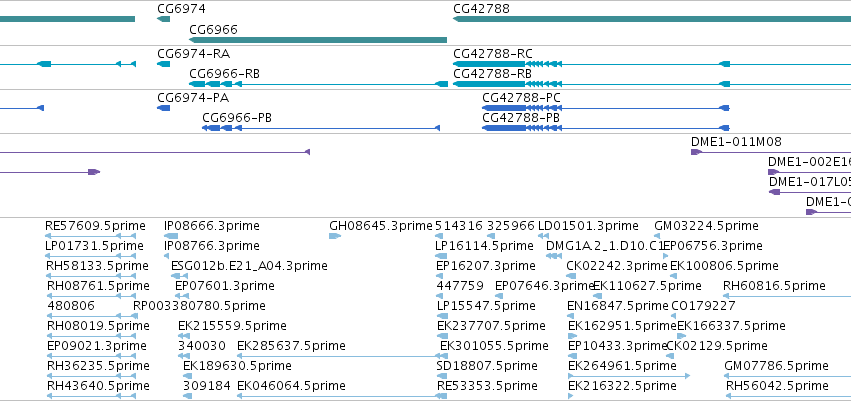The image size is (851, 401).
Task: Click the CG6974-PA protein feature
Action: [x=193, y=98]
